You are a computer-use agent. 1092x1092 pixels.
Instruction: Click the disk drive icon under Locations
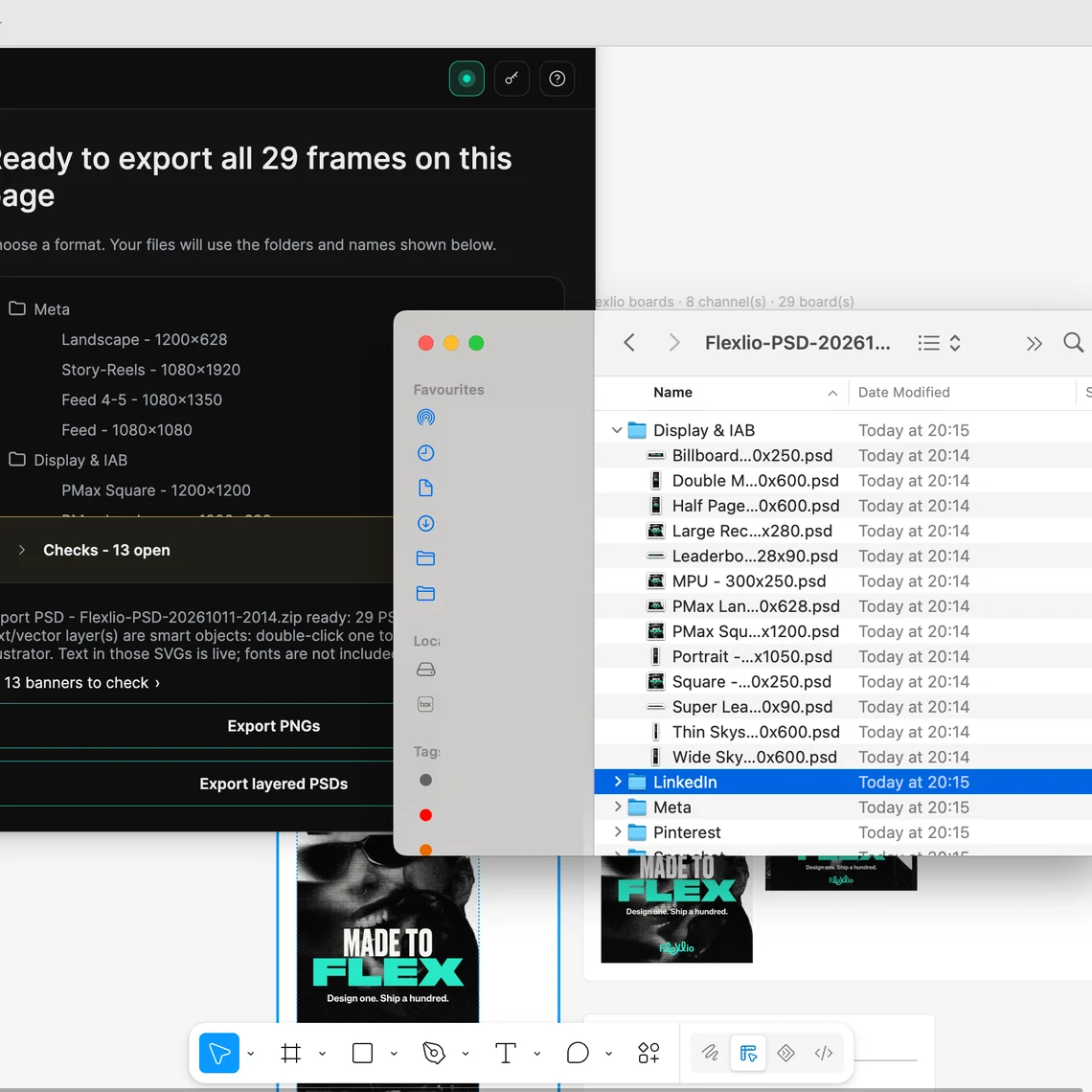[425, 670]
